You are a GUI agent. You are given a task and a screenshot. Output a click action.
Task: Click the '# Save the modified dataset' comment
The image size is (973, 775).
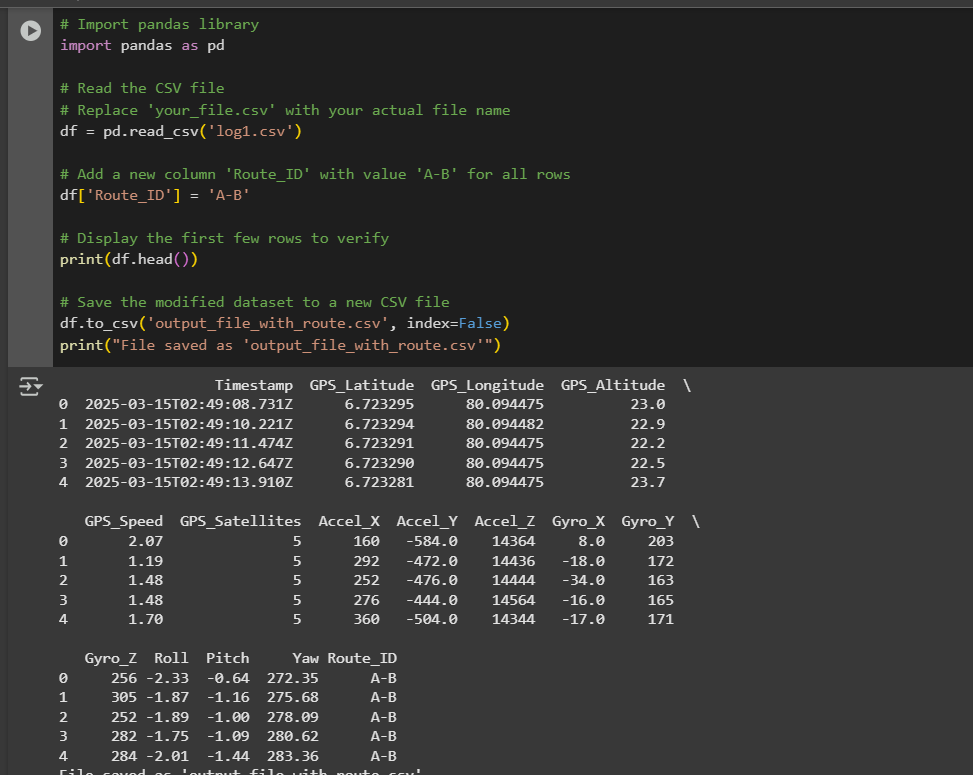click(x=254, y=302)
